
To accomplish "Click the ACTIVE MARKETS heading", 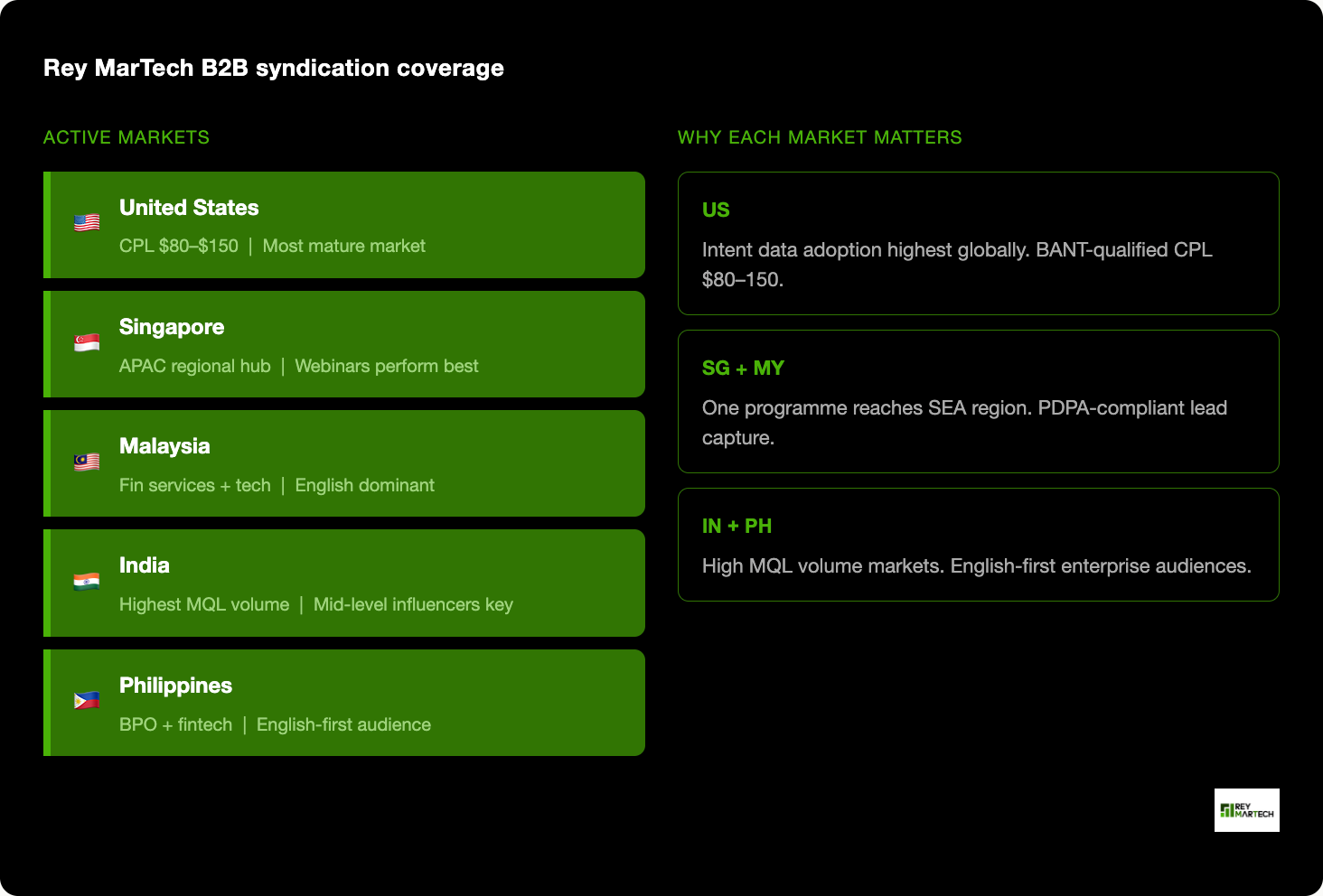I will pyautogui.click(x=127, y=137).
